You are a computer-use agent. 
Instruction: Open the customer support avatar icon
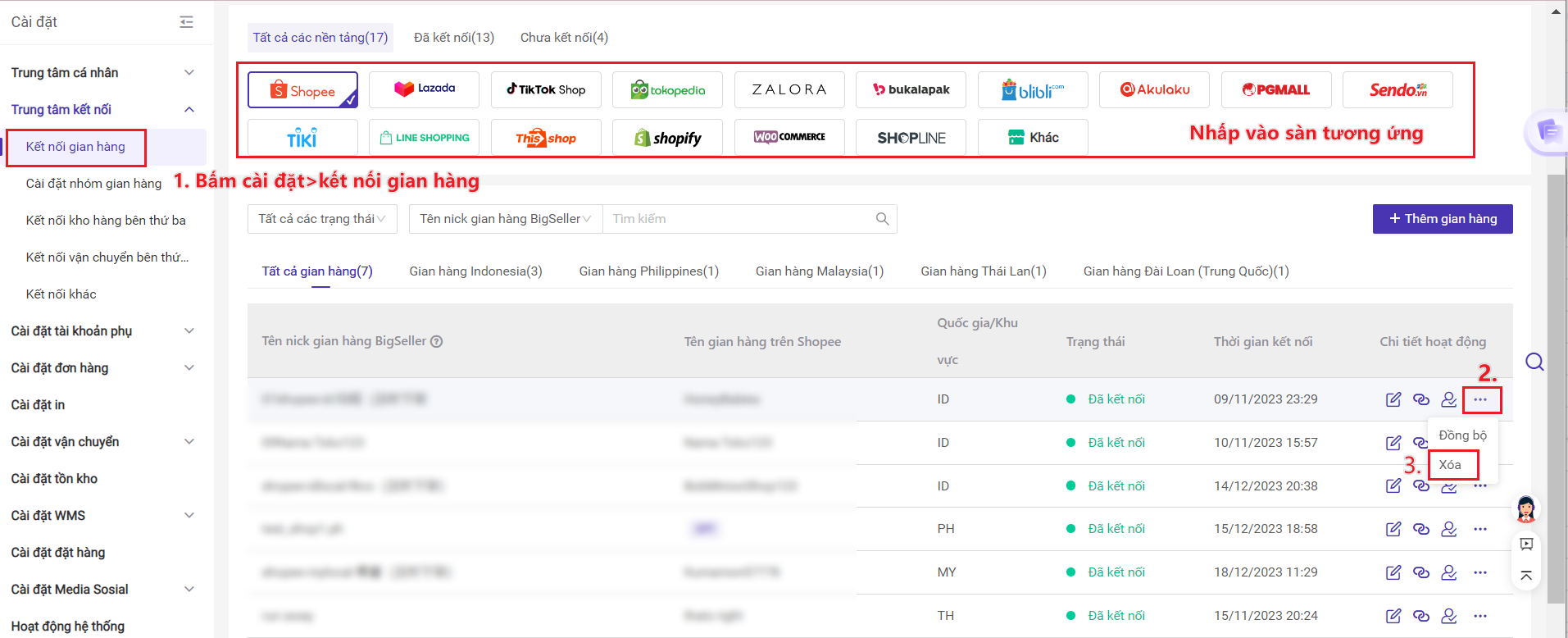(x=1526, y=509)
